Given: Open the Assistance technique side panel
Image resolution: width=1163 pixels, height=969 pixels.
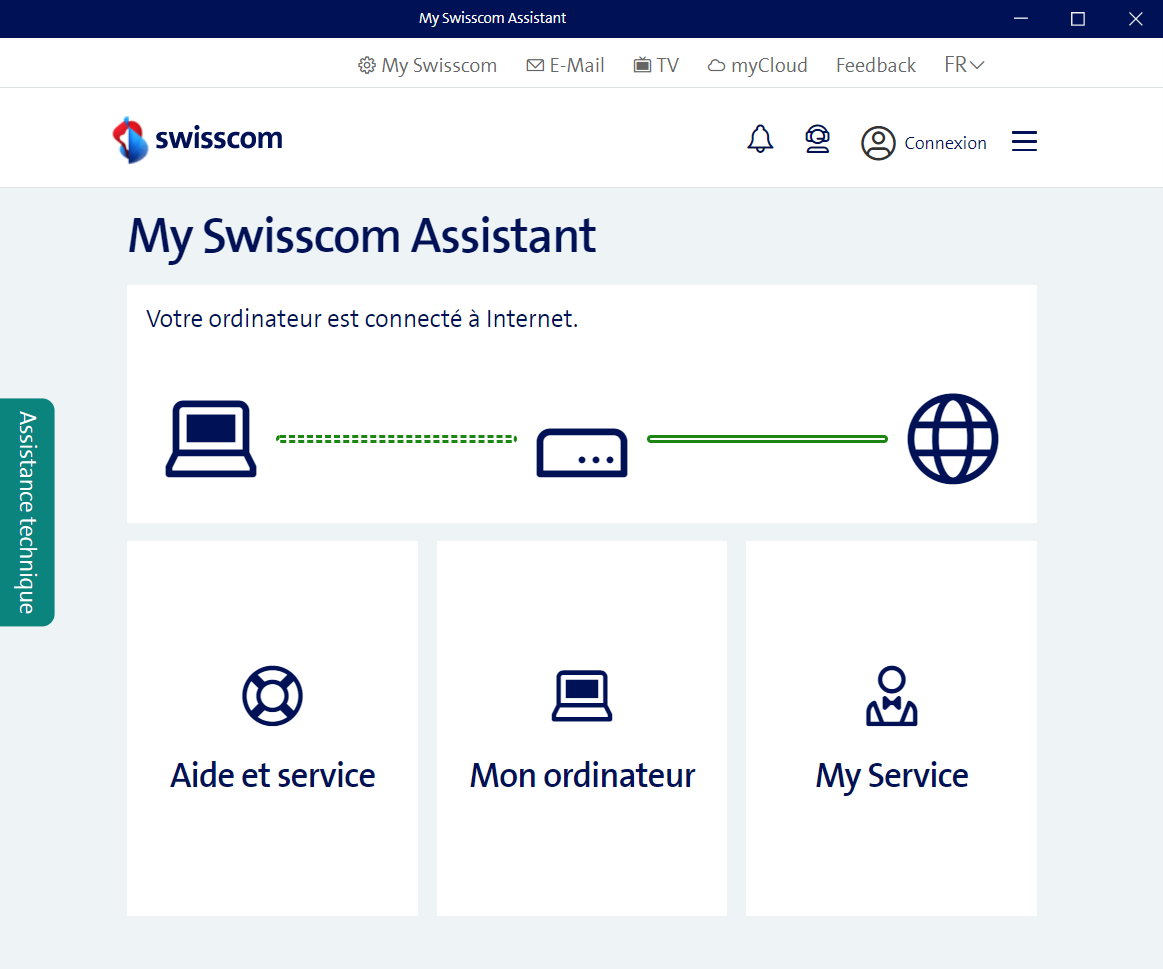Looking at the screenshot, I should pos(26,512).
